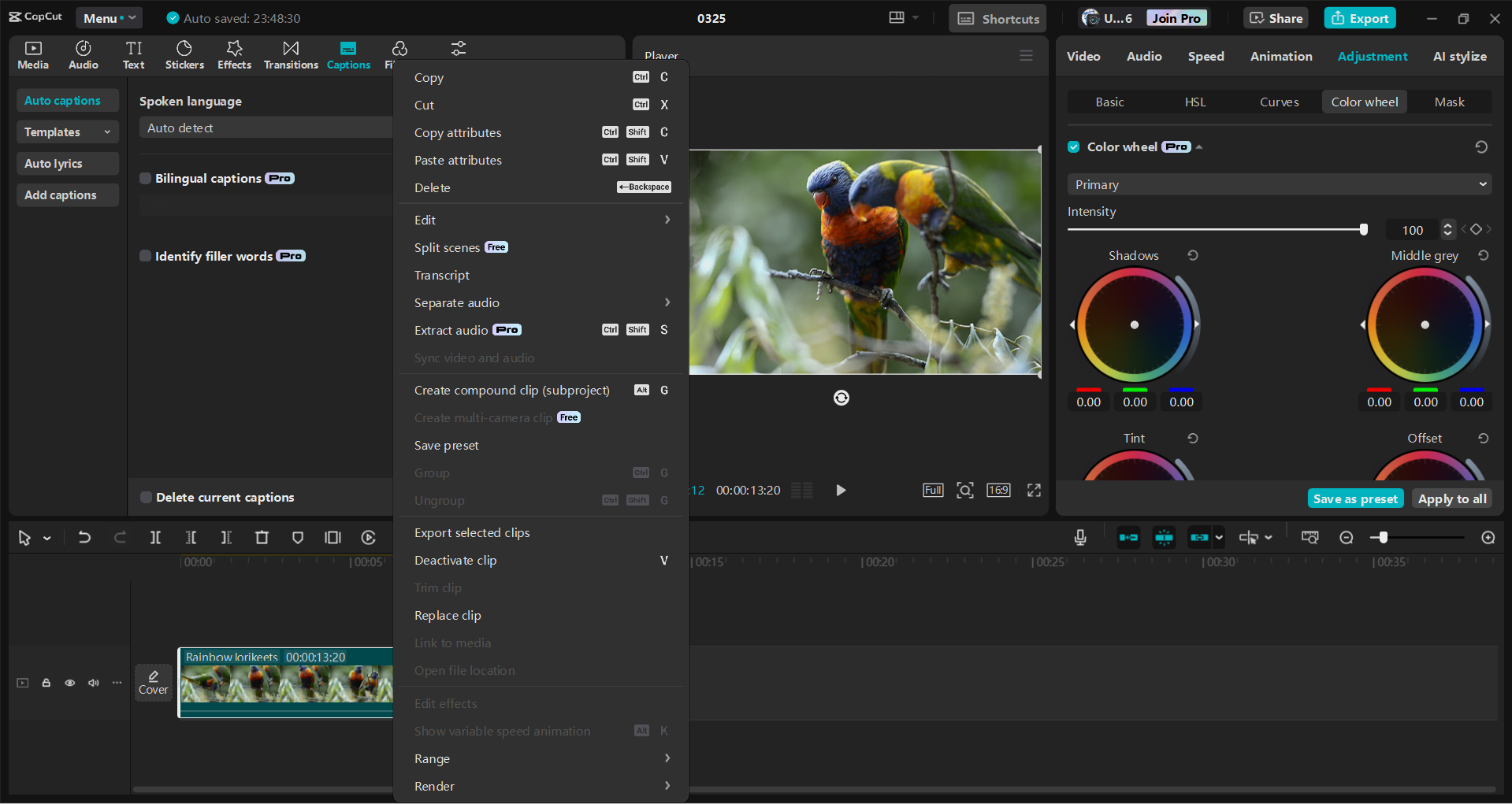The width and height of the screenshot is (1512, 804).
Task: Click the voiceover microphone icon
Action: [x=1079, y=538]
